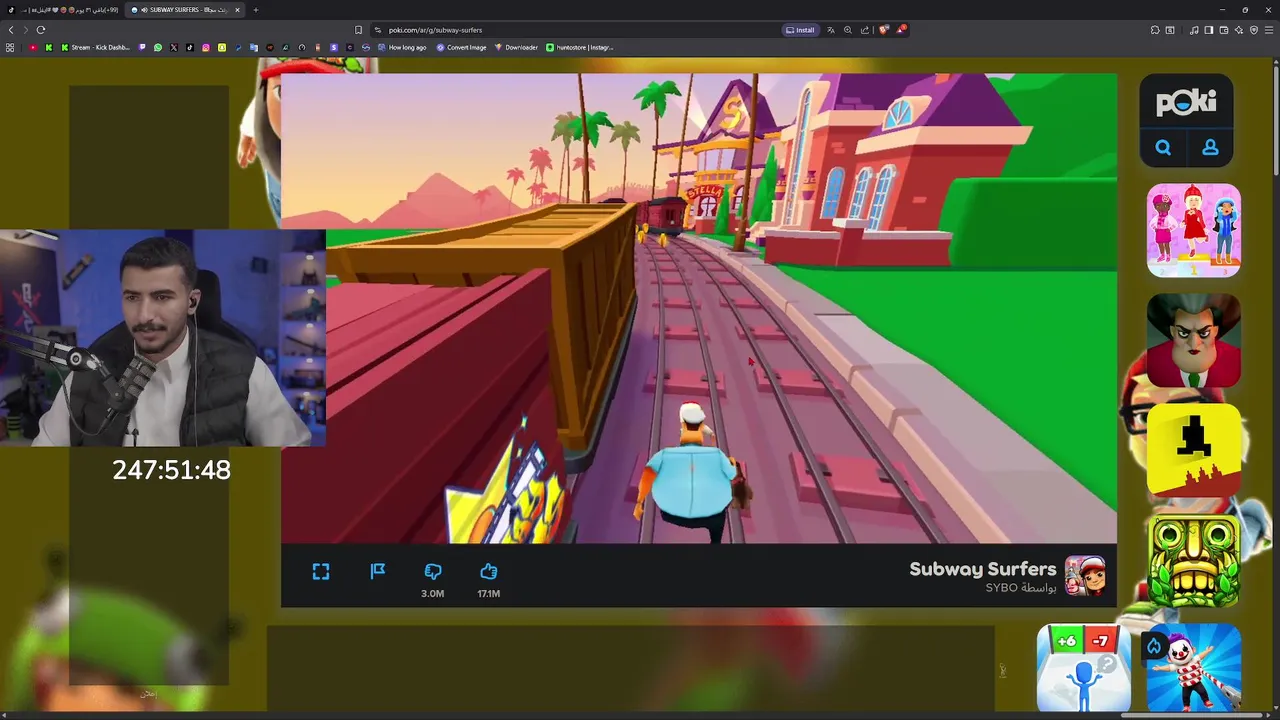
Task: Reload the page with refresh icon
Action: click(41, 30)
